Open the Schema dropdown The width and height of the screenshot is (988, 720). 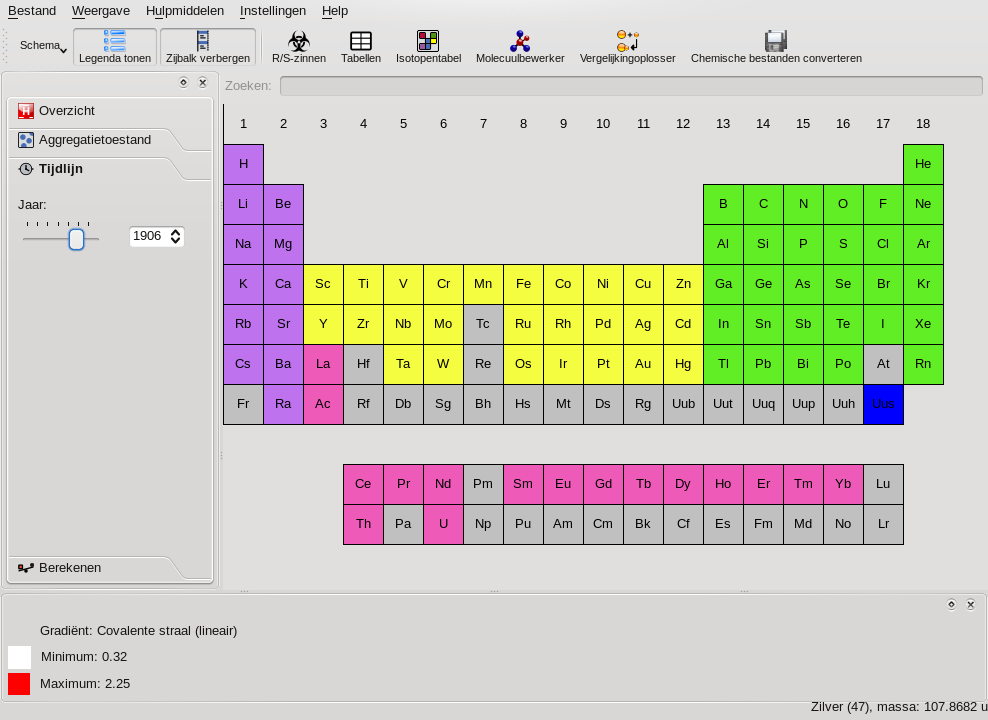click(x=43, y=45)
